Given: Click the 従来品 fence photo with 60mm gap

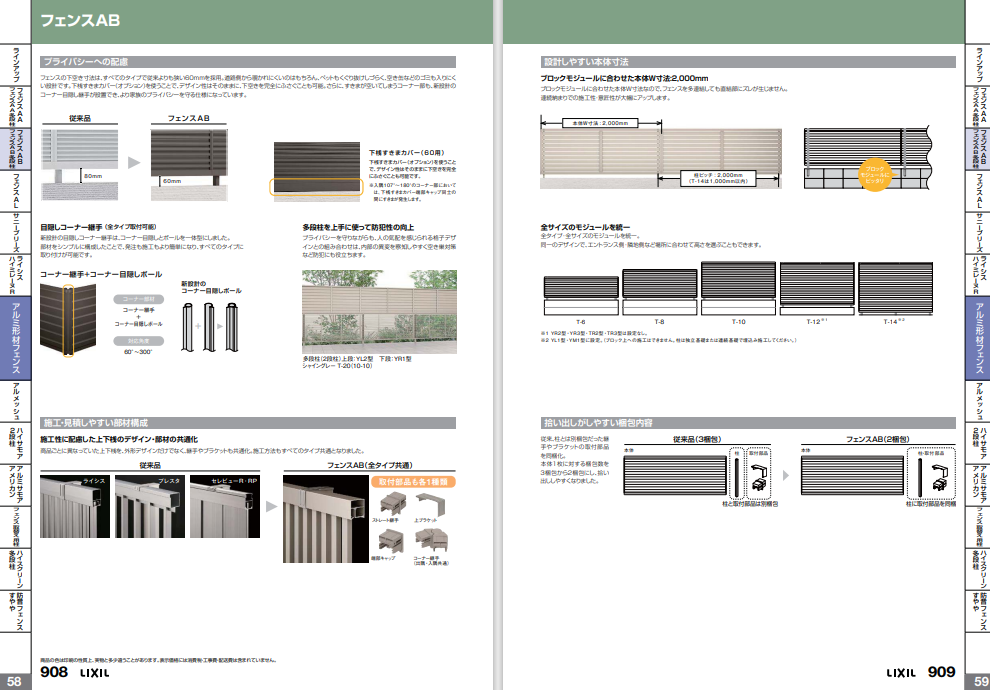Looking at the screenshot, I should [x=80, y=164].
